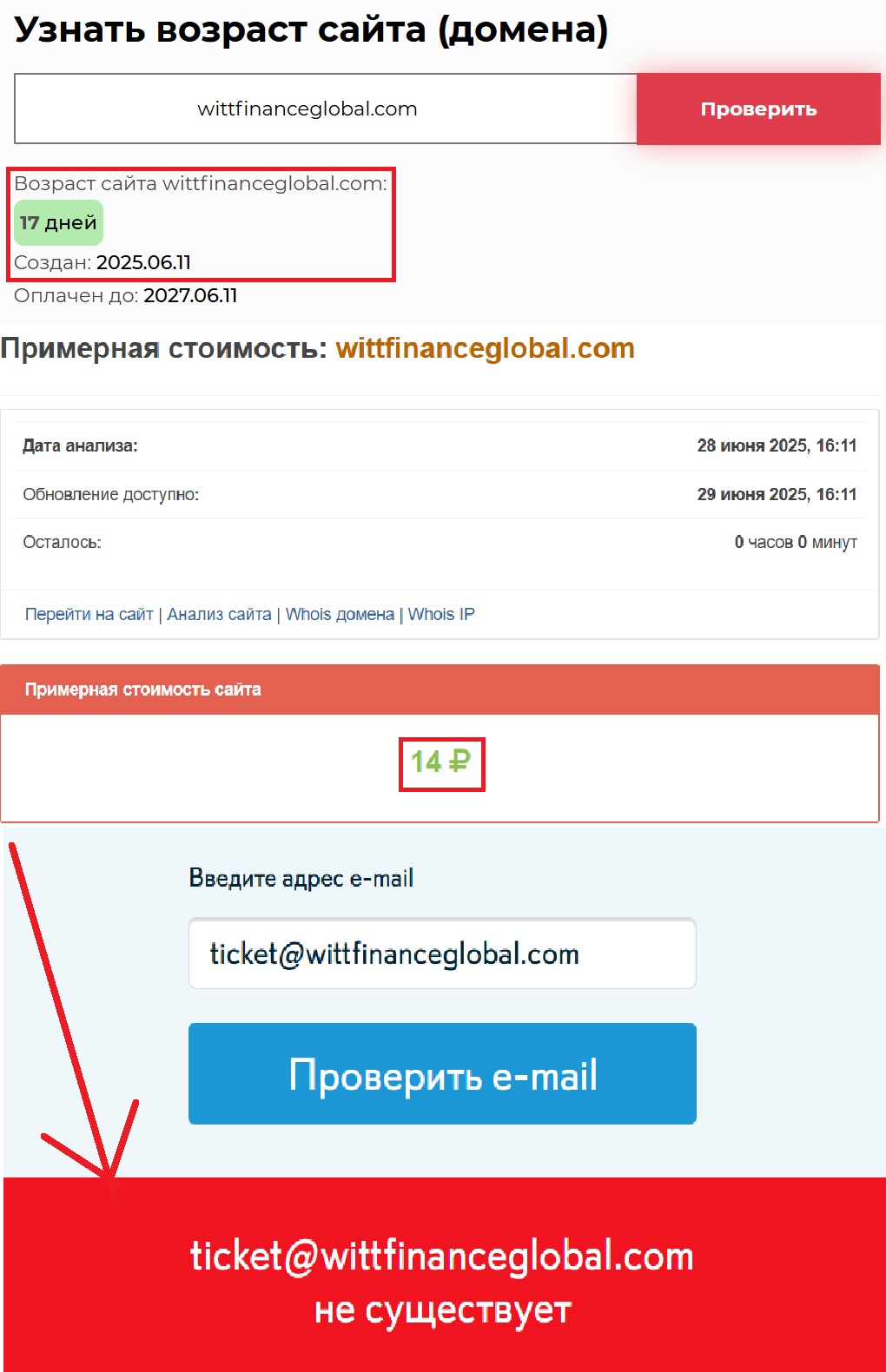
Task: Click the Введите адрес e-mail label
Action: pos(301,878)
